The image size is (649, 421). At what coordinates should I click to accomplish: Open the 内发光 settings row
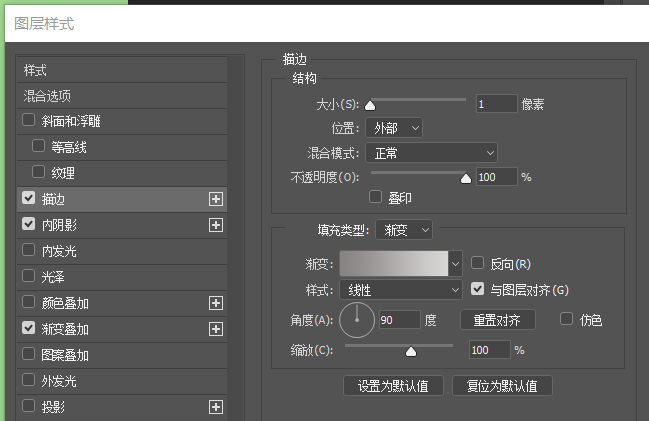[122, 251]
